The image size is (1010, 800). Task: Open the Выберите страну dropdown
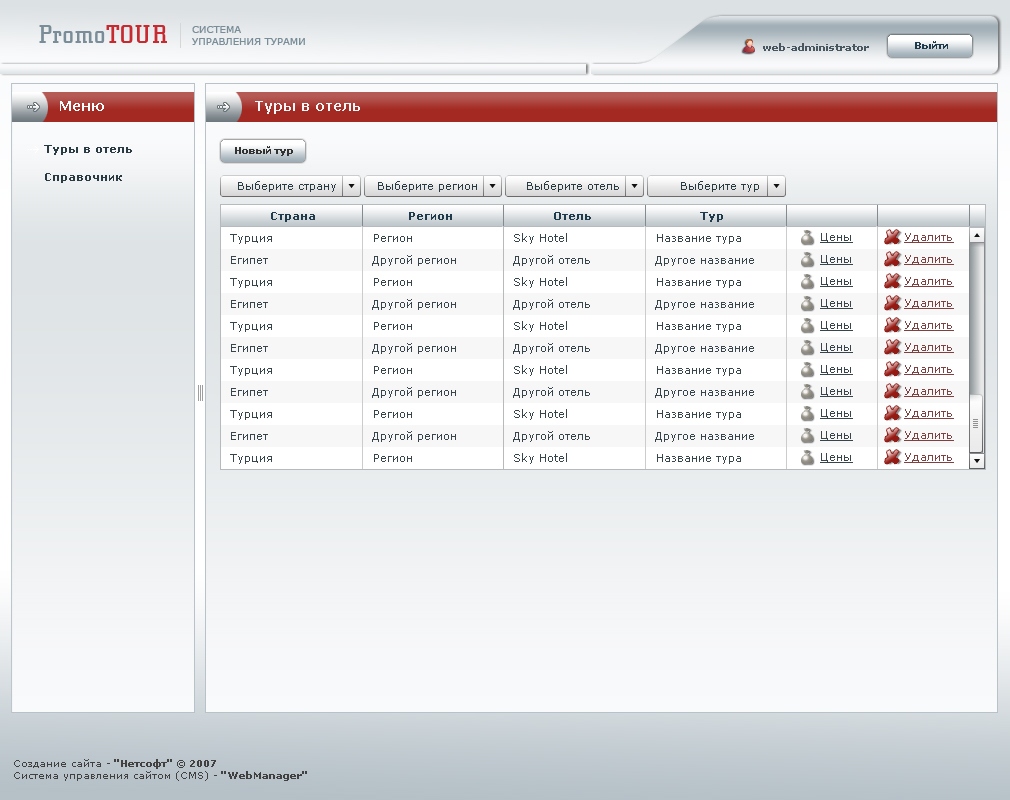[290, 186]
